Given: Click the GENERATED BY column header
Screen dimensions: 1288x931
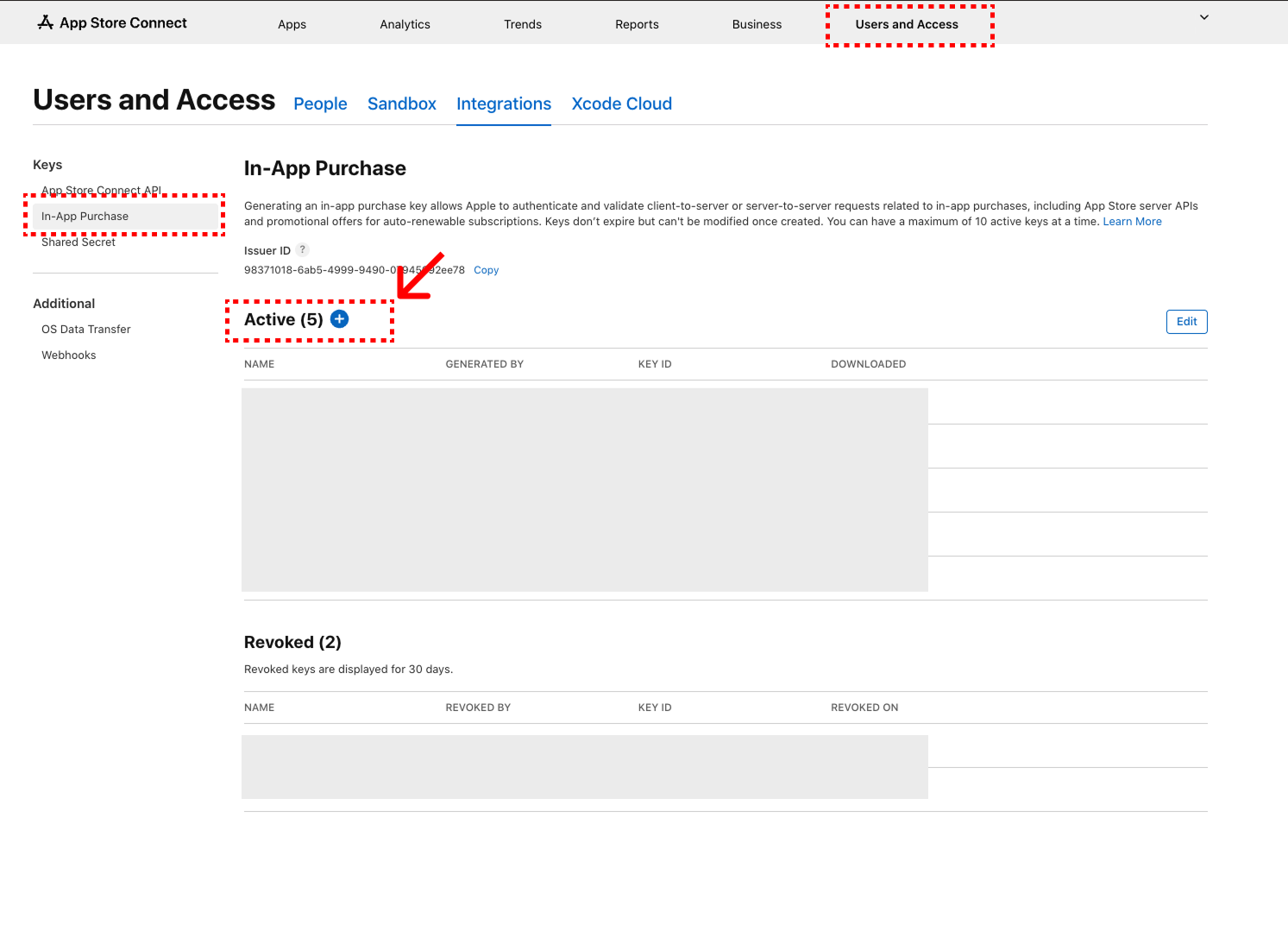Looking at the screenshot, I should (485, 364).
